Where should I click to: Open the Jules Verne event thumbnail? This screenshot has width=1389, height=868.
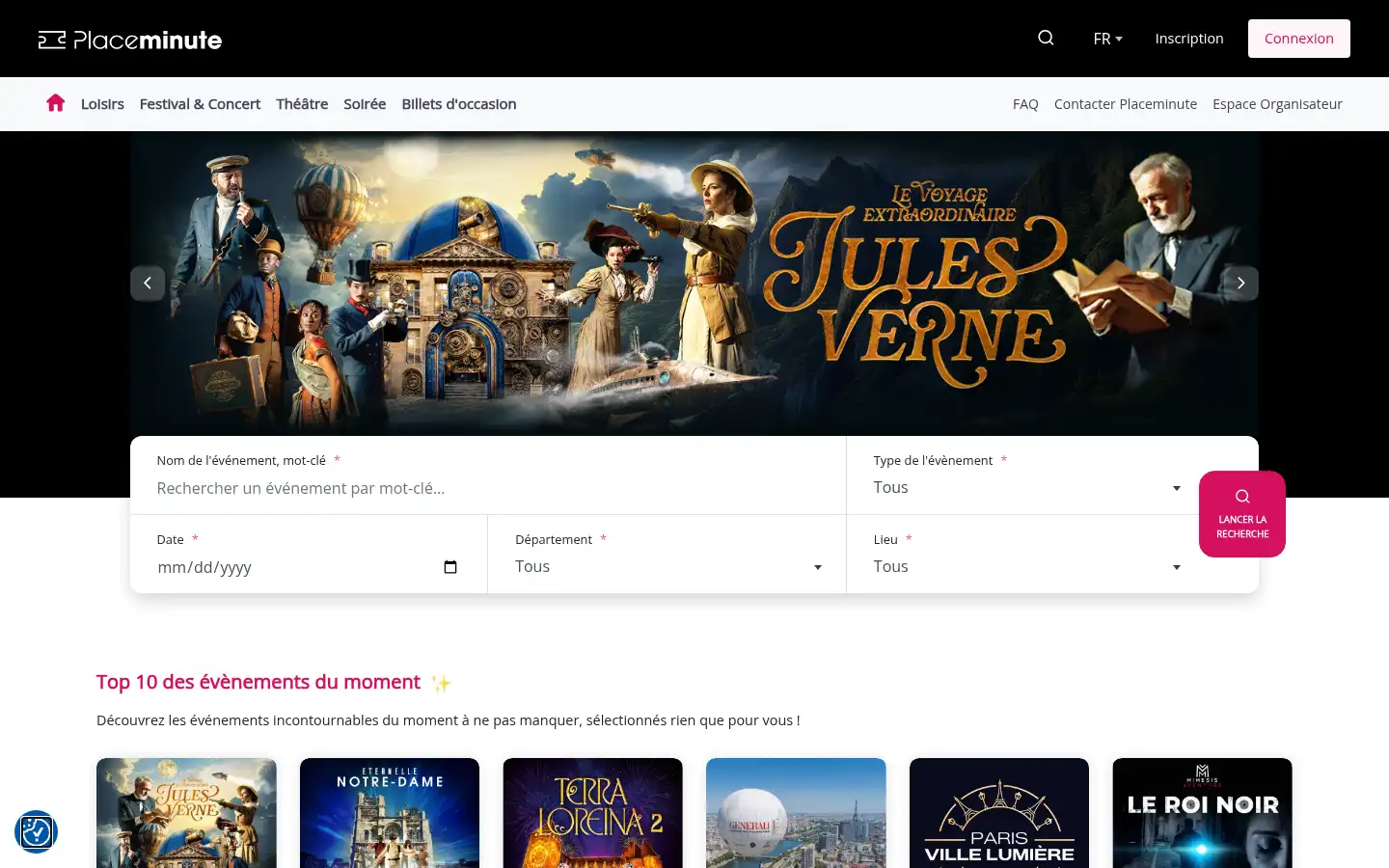pyautogui.click(x=186, y=813)
